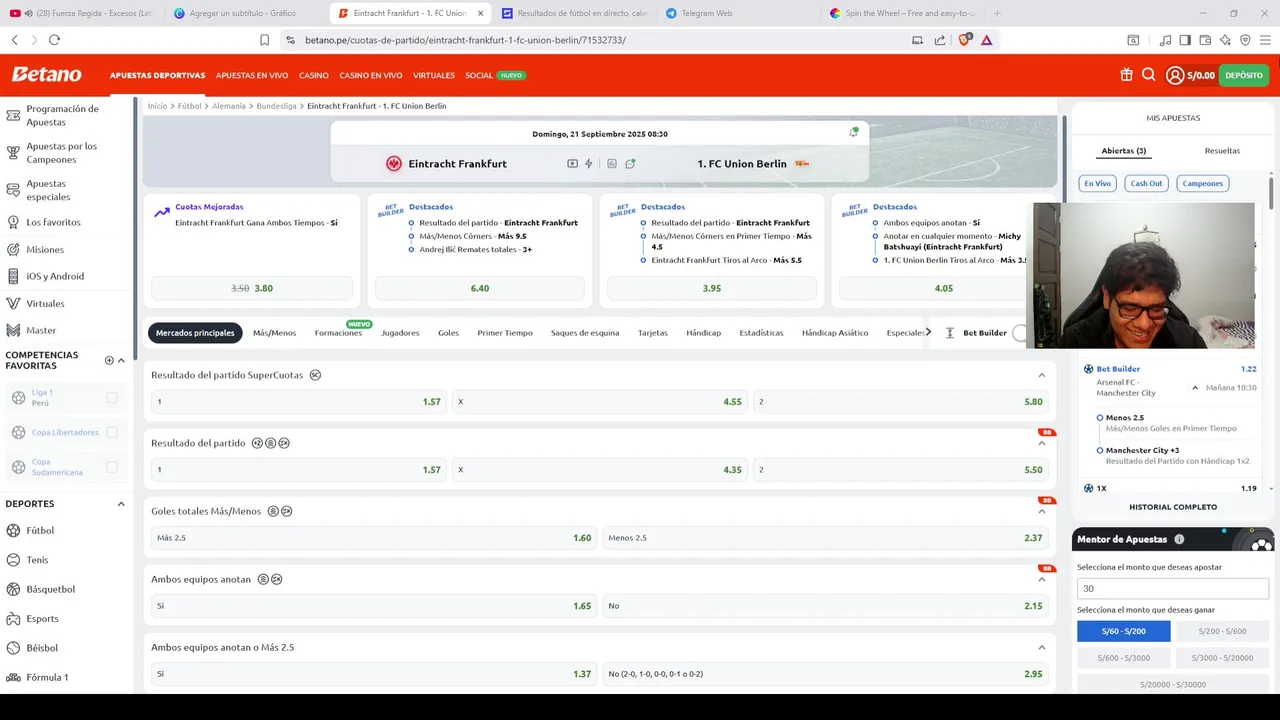This screenshot has width=1280, height=720.
Task: Select Más 2.5 goals odds 1.60
Action: point(374,538)
